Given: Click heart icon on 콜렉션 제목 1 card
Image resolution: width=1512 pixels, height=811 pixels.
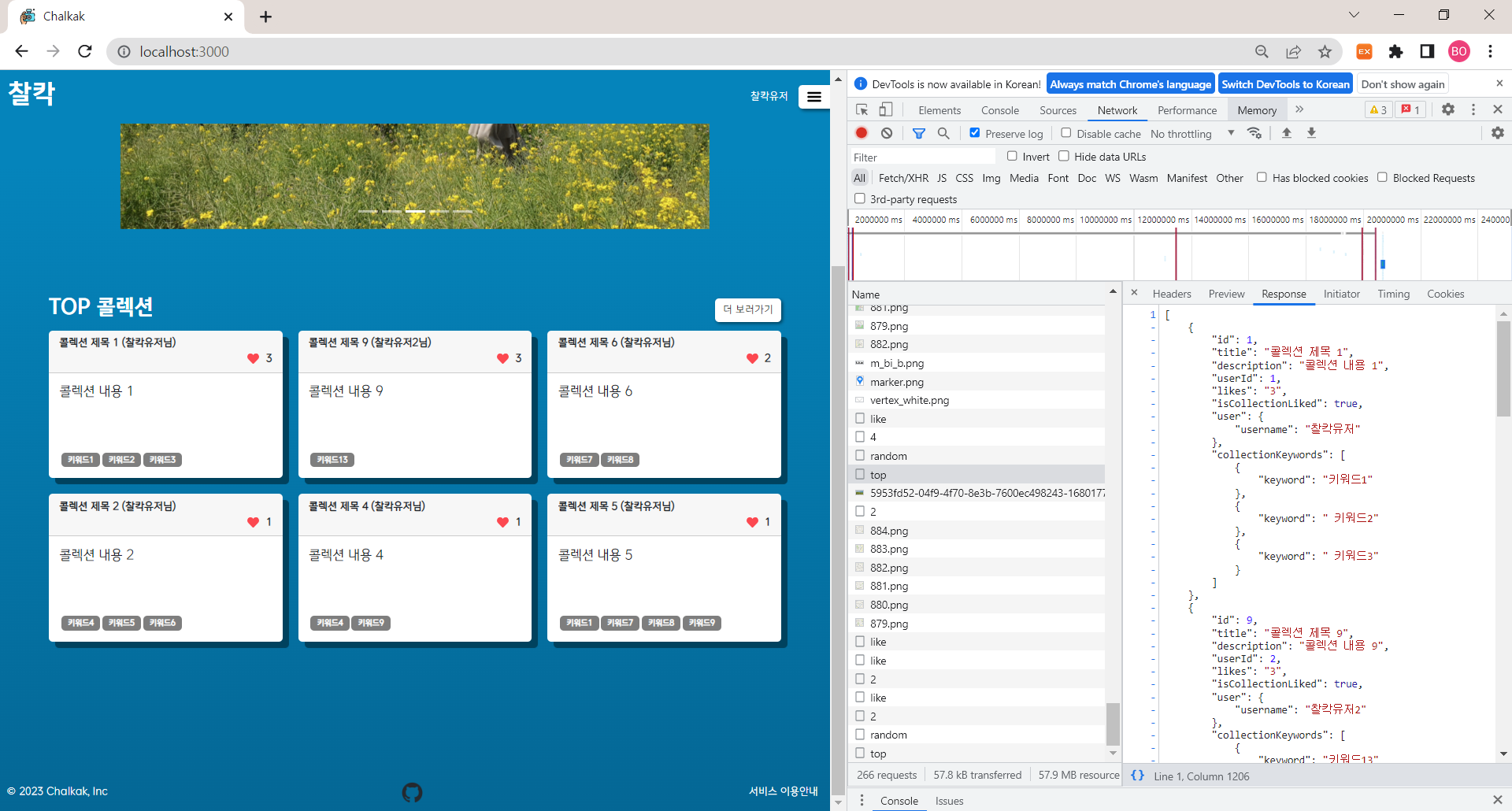Looking at the screenshot, I should click(x=253, y=358).
